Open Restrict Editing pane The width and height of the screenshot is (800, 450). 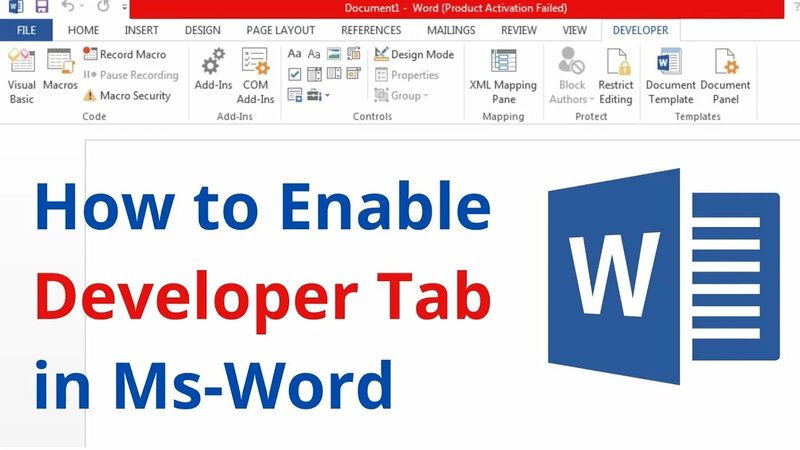pos(616,76)
